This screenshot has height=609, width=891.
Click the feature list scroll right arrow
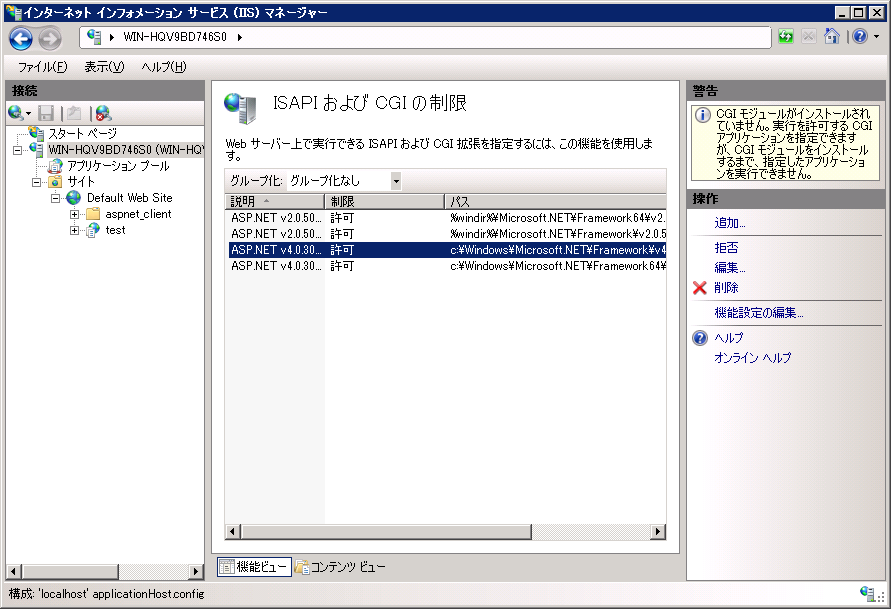click(x=658, y=532)
